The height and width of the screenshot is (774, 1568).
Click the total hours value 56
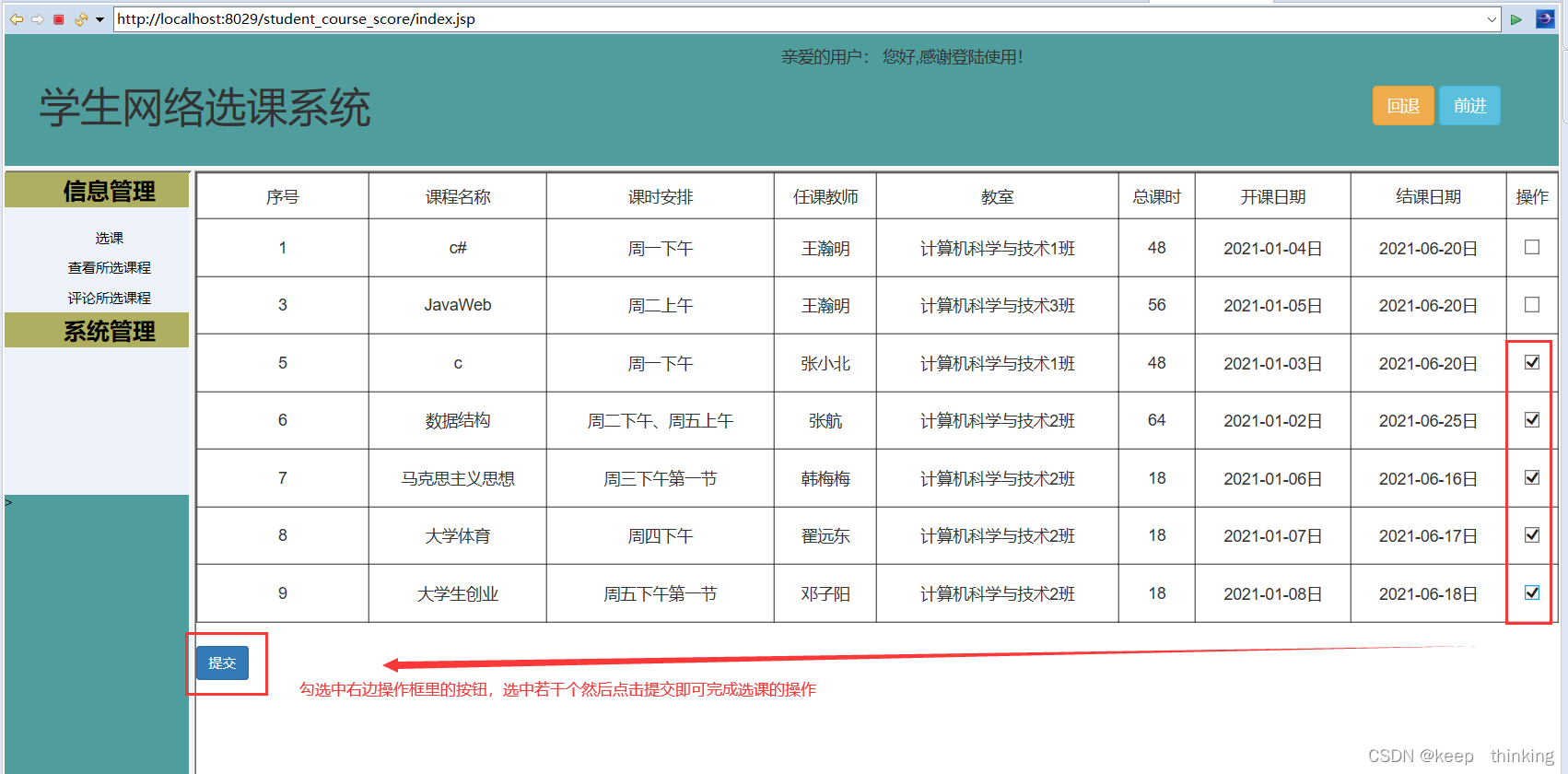[x=1157, y=305]
